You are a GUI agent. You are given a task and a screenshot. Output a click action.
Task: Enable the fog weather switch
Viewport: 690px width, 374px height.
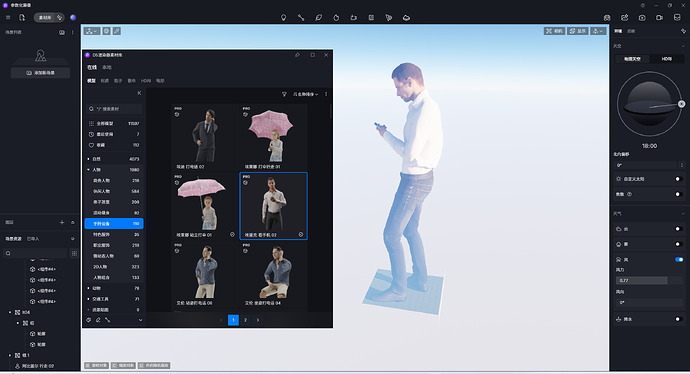pyautogui.click(x=679, y=244)
